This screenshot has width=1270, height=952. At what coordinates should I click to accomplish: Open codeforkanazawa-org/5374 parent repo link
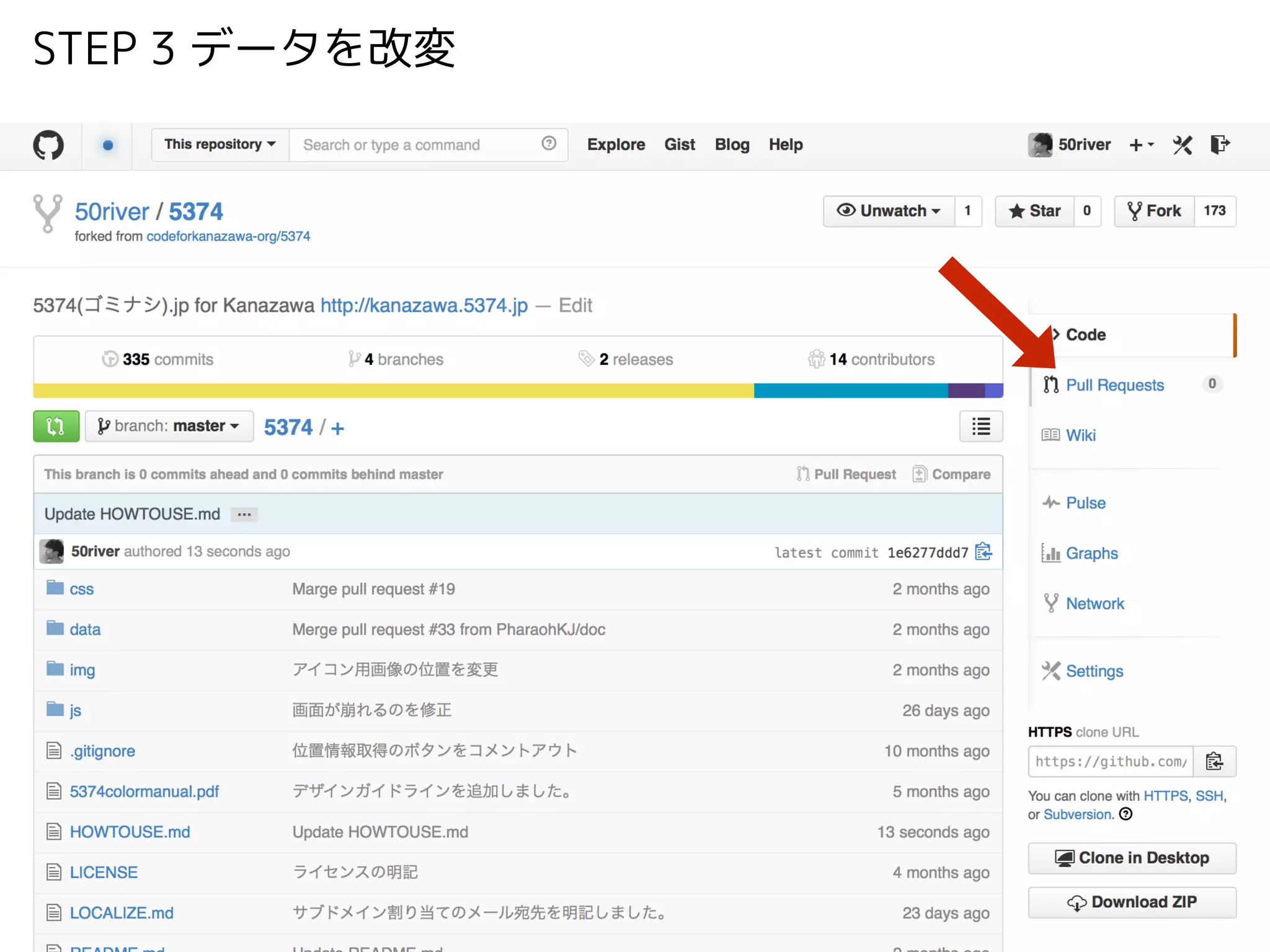[228, 237]
